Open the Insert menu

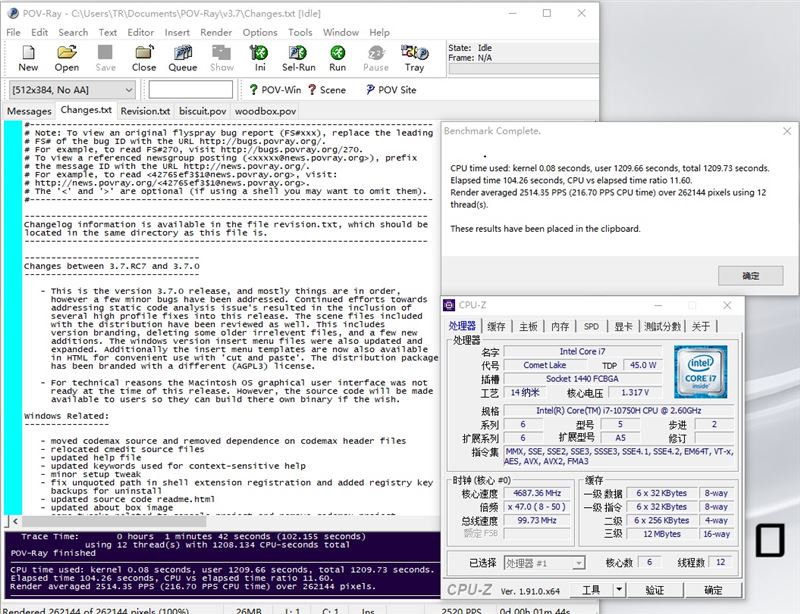pos(177,32)
